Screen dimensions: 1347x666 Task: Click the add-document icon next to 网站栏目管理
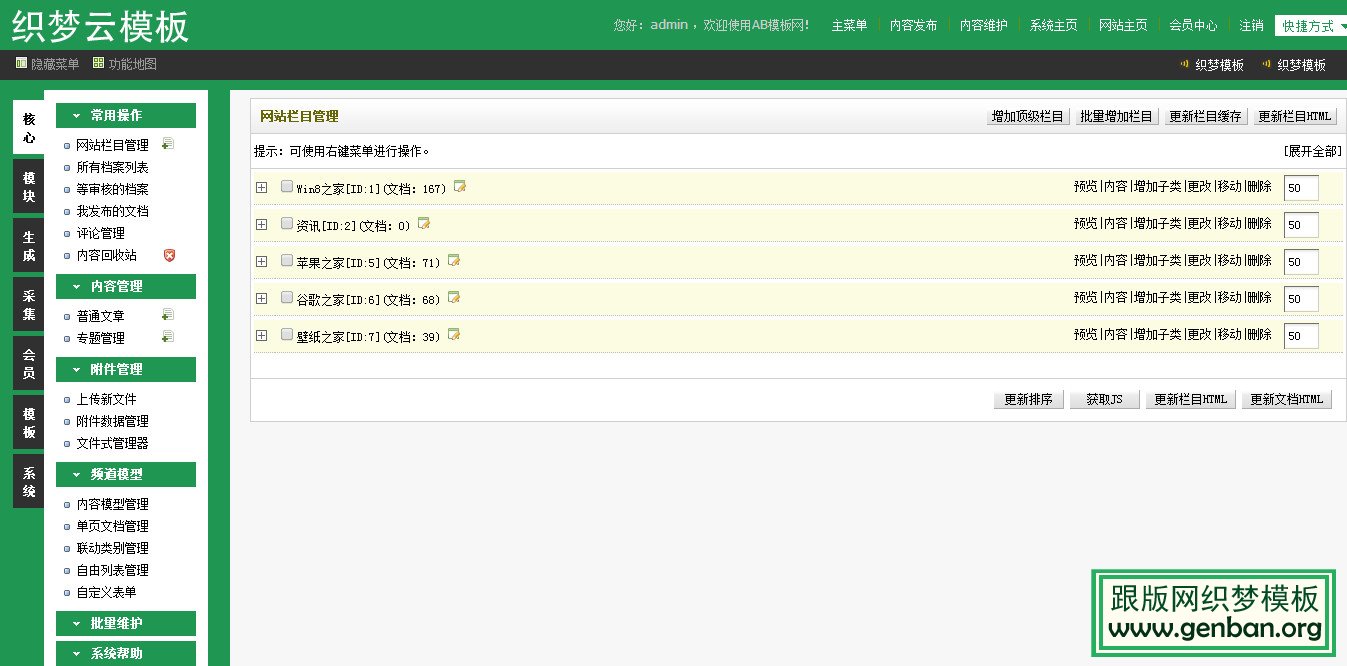168,142
